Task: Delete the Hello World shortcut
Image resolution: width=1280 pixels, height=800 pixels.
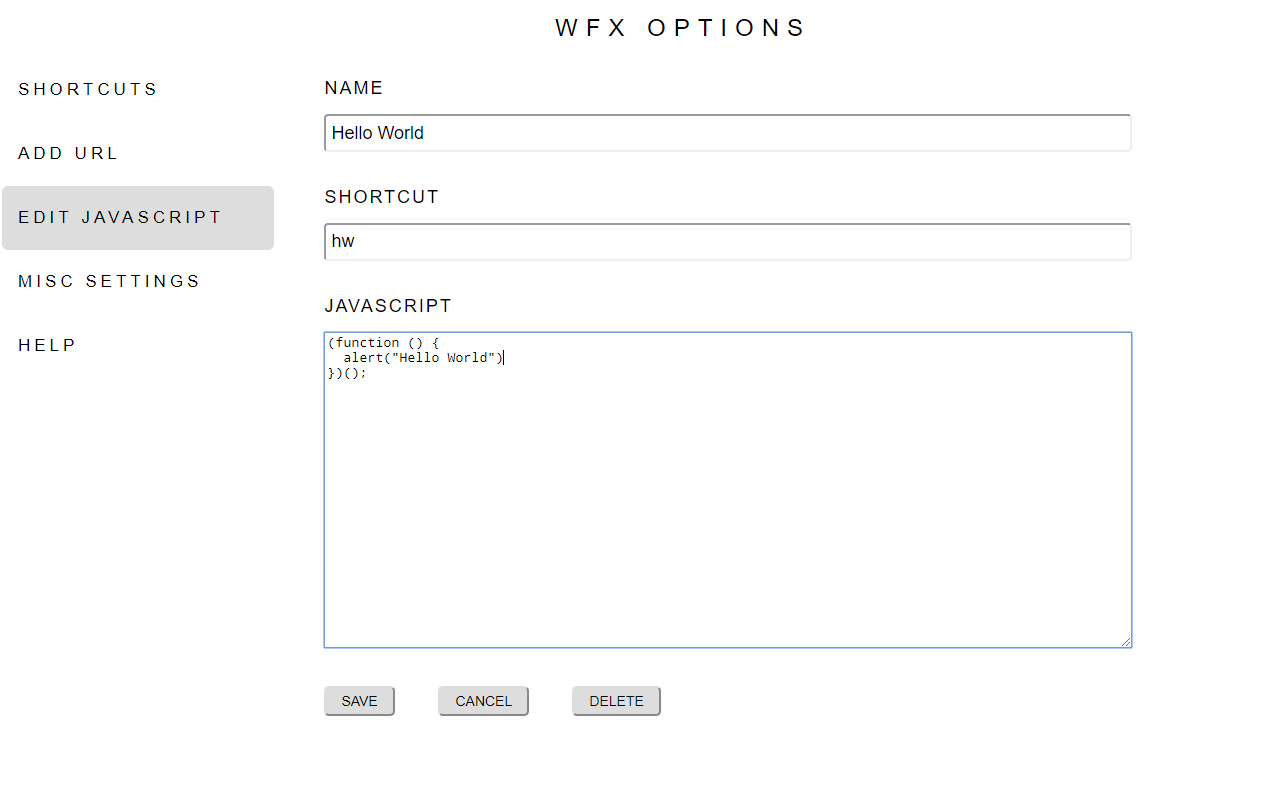Action: (x=616, y=700)
